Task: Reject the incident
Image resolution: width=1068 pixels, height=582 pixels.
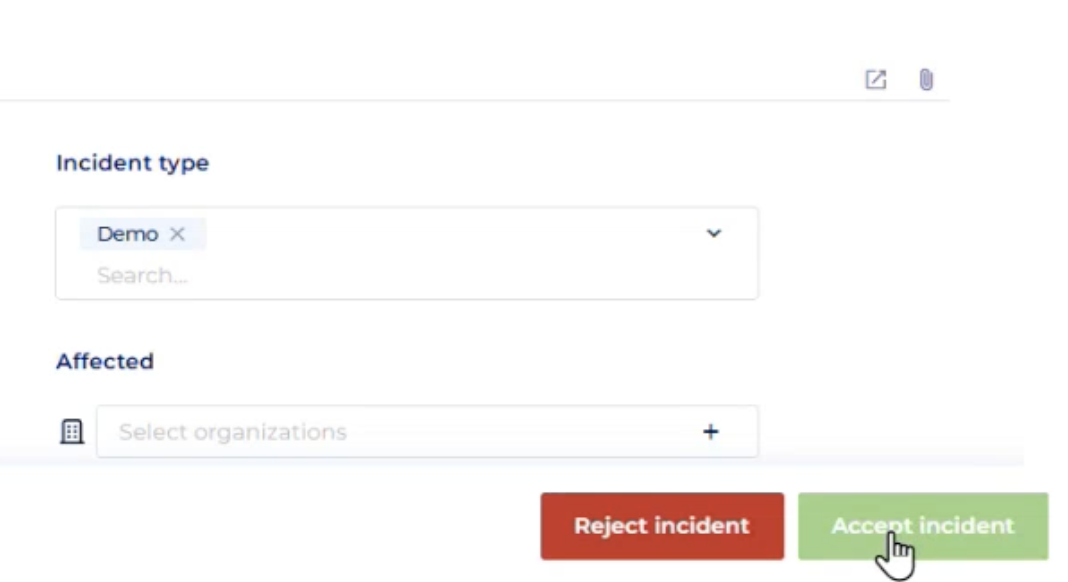Action: [662, 526]
